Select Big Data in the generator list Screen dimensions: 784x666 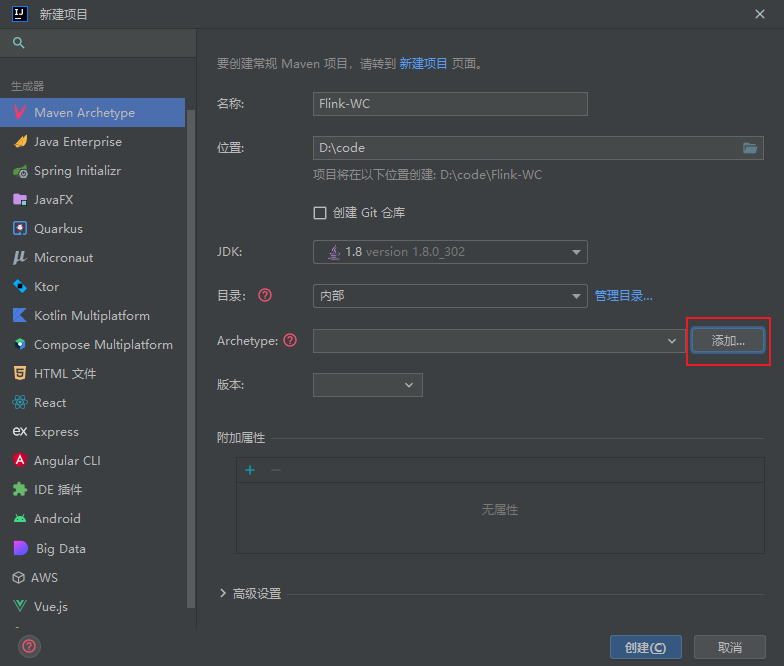[60, 549]
